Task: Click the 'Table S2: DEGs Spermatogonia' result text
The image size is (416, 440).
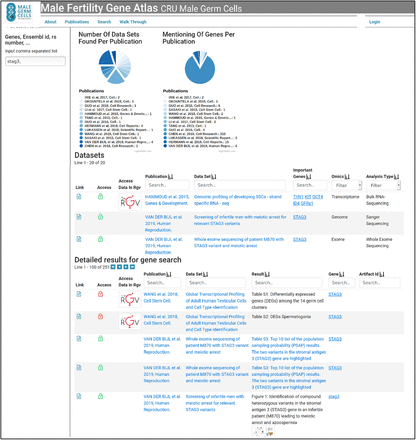Action: tap(281, 317)
